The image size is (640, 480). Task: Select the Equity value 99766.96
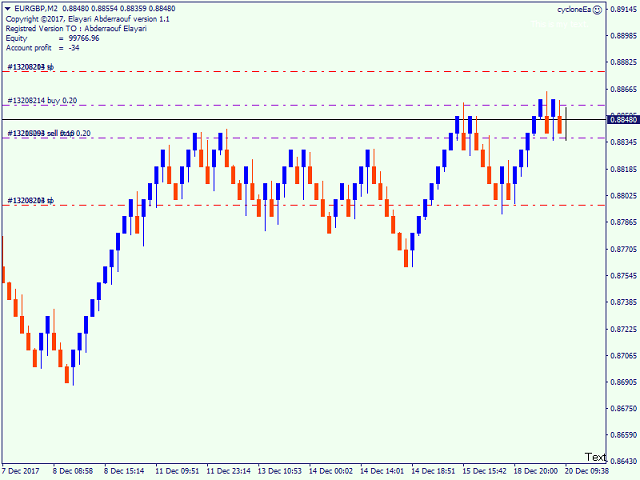[84, 38]
